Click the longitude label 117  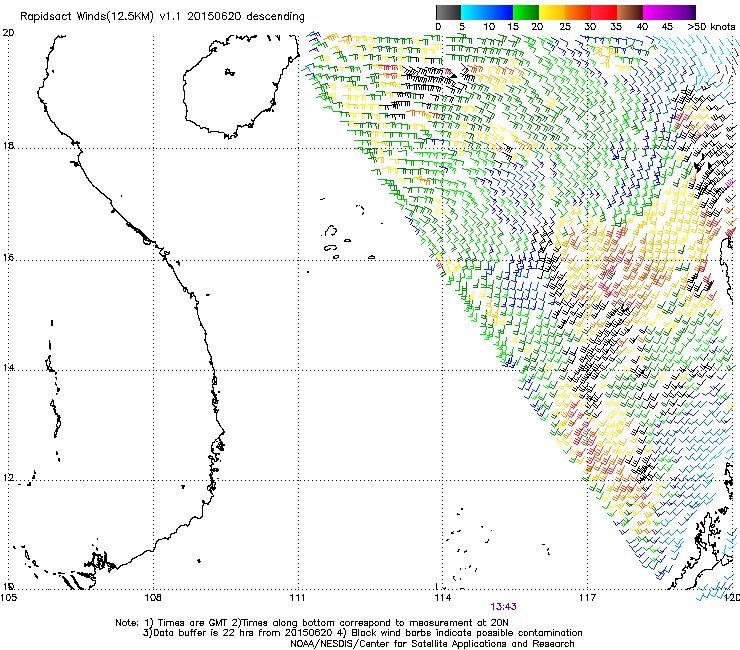[x=587, y=598]
